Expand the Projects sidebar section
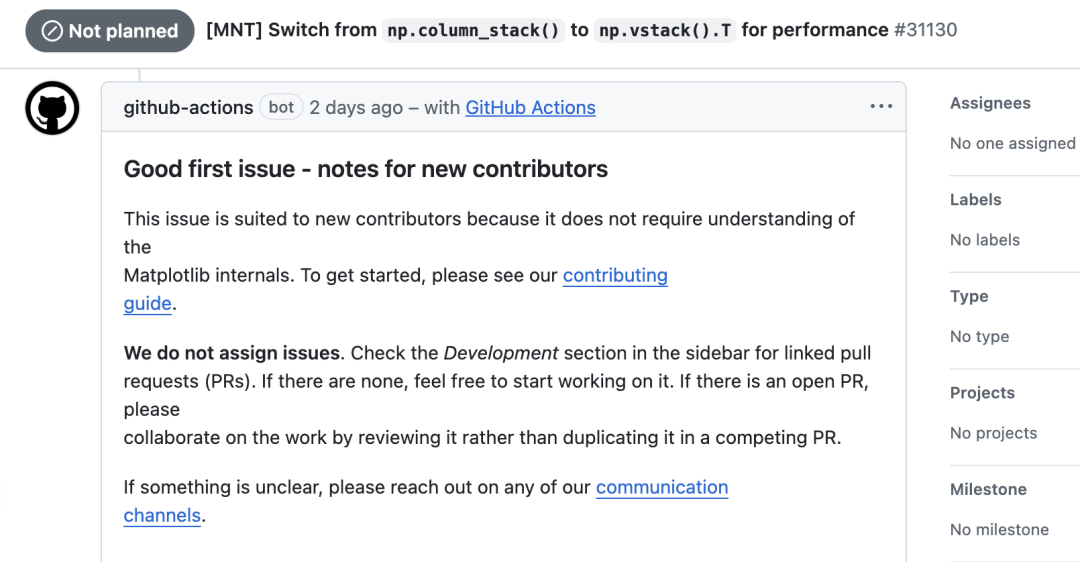Viewport: 1080px width, 562px height. pyautogui.click(x=982, y=393)
